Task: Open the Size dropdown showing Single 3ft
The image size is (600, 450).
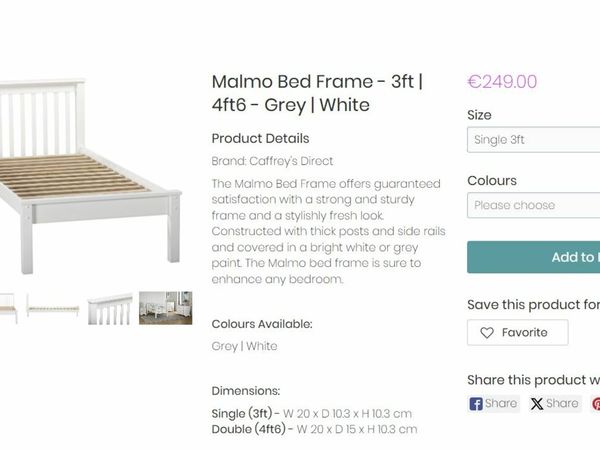Action: (x=533, y=140)
